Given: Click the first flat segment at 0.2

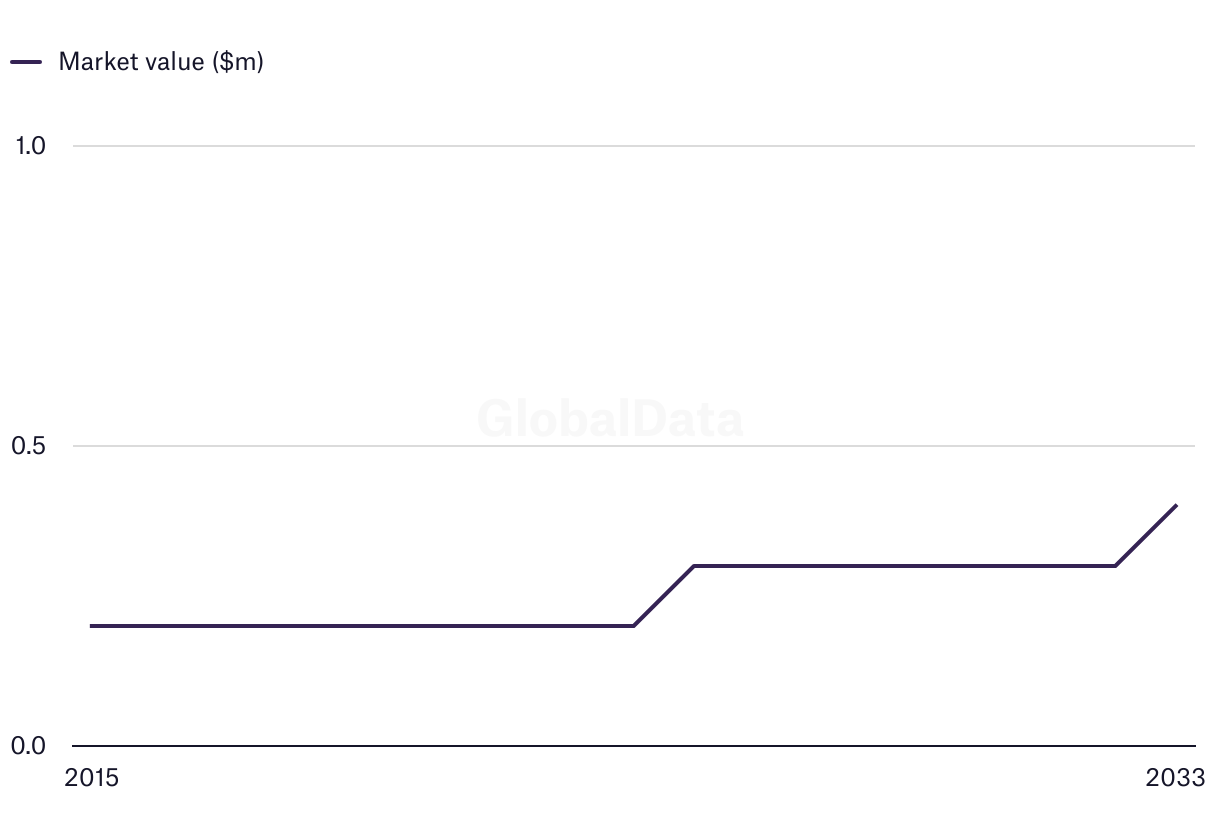Looking at the screenshot, I should coord(360,626).
